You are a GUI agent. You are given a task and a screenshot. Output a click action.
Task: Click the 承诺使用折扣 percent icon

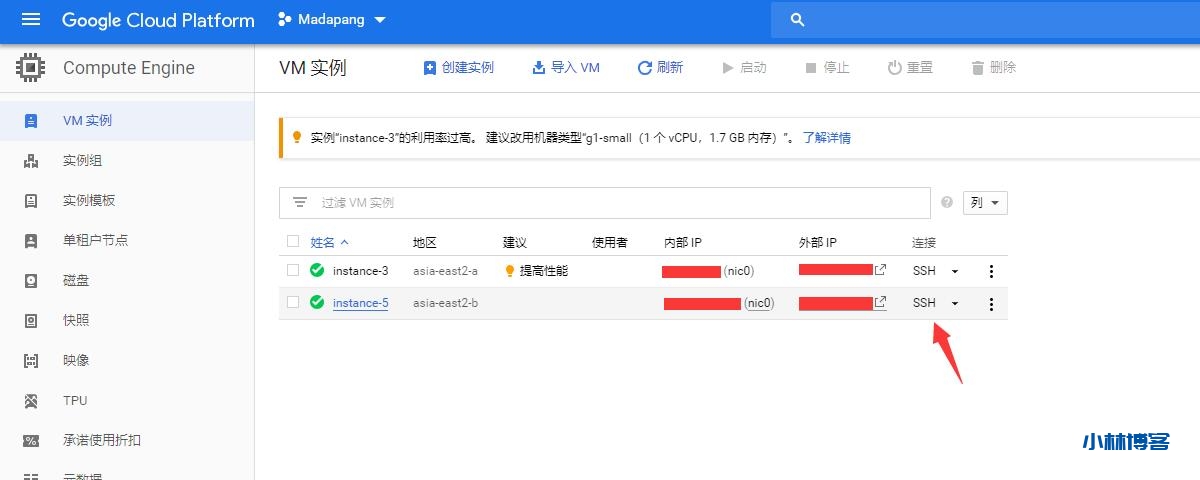point(31,441)
